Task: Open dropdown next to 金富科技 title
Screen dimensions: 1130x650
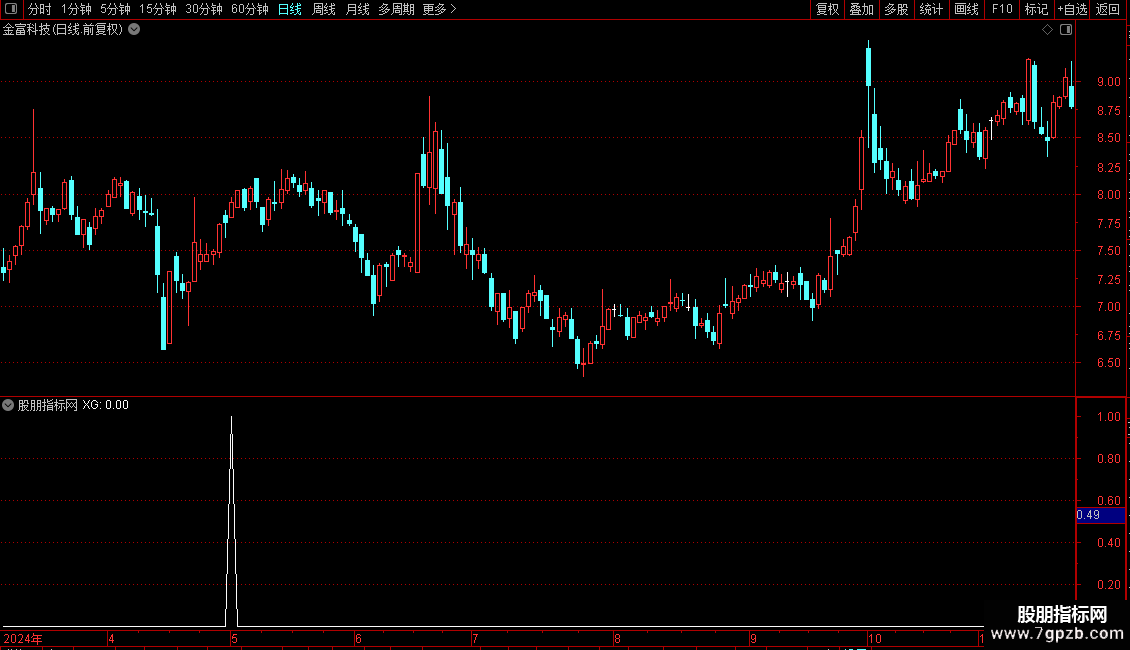Action: click(134, 29)
